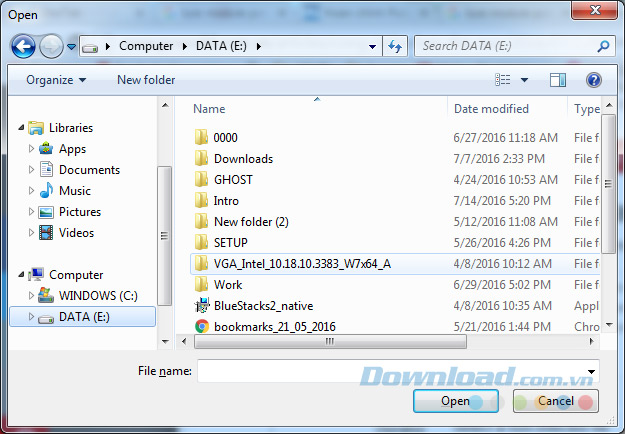Viewport: 625px width, 434px height.
Task: Open the Organize menu
Action: [56, 80]
